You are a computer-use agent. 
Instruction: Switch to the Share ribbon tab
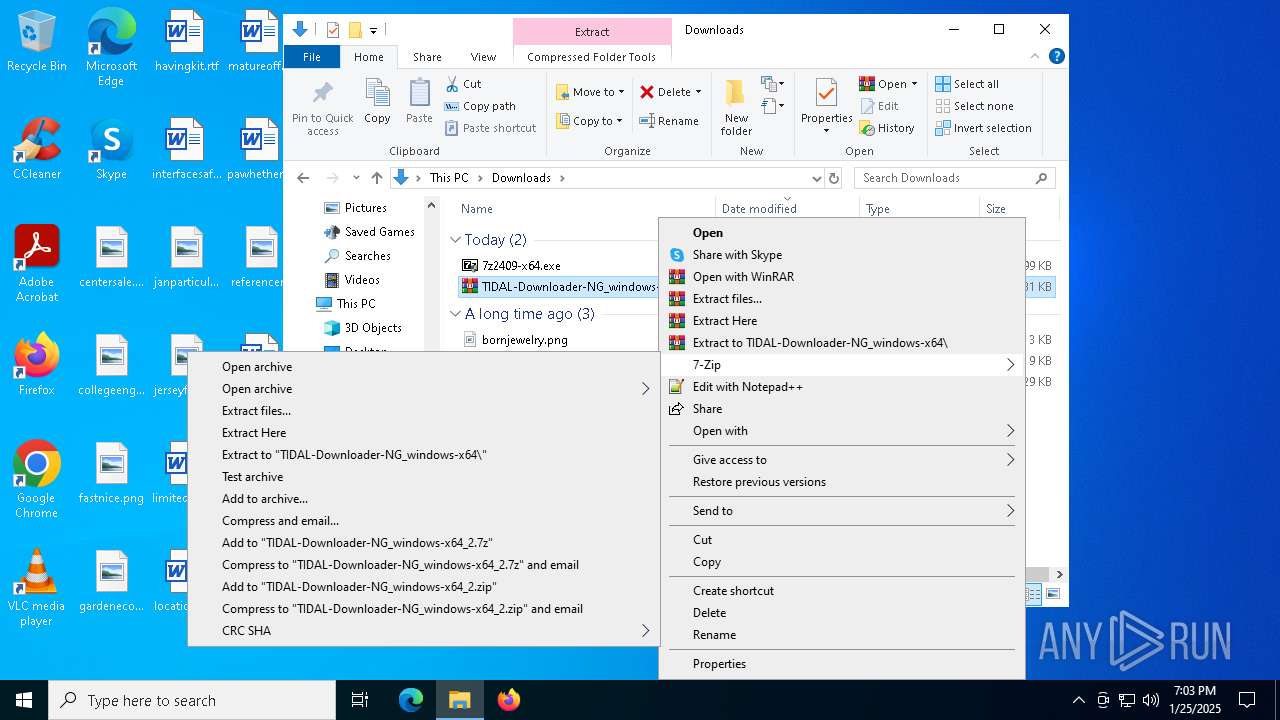pos(427,57)
